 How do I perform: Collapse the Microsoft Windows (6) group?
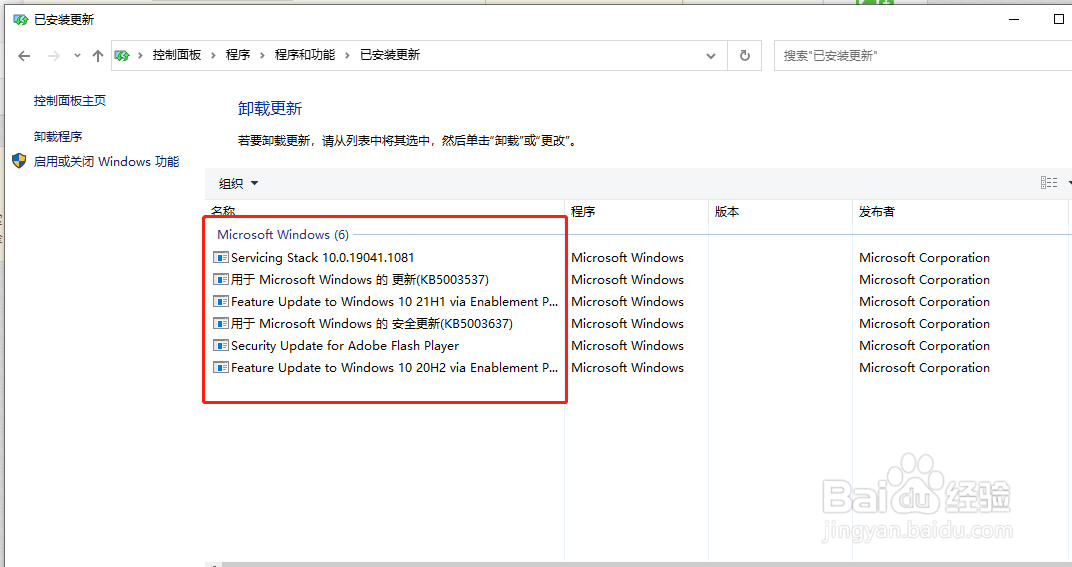tap(283, 235)
